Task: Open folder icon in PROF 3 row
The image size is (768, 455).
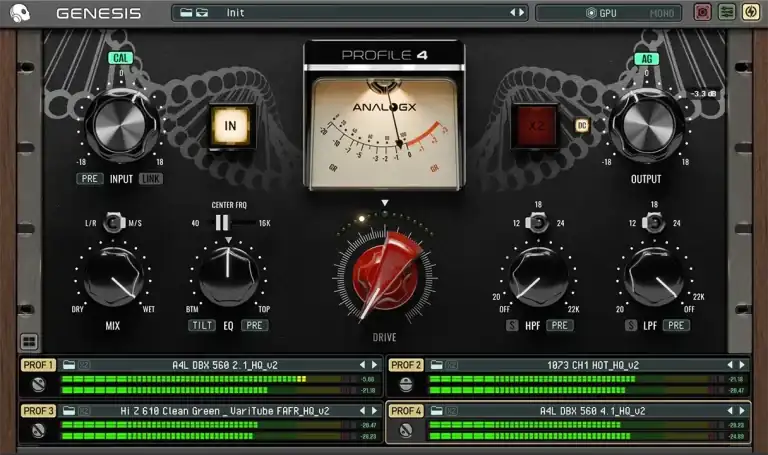Action: click(69, 410)
